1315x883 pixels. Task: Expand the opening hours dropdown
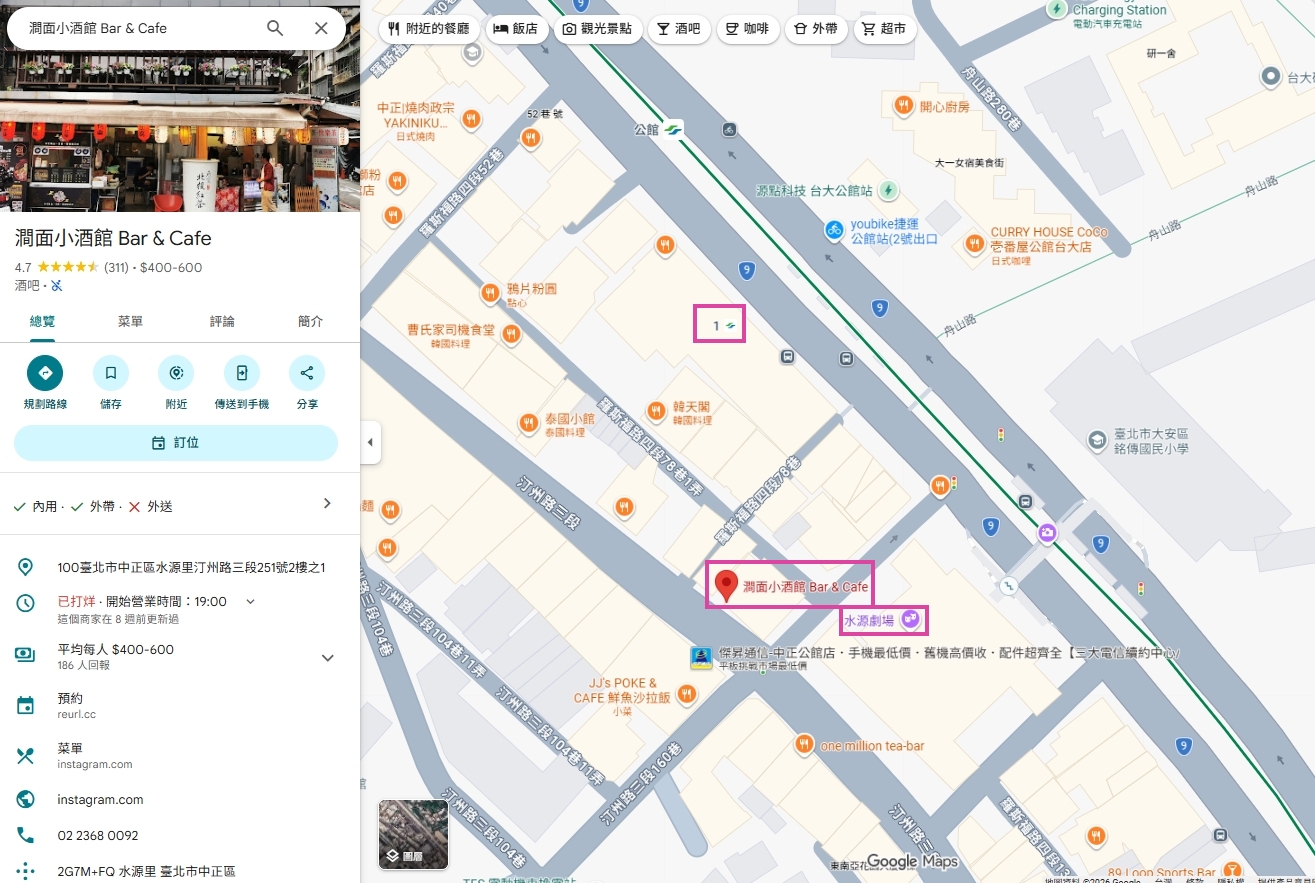tap(250, 601)
